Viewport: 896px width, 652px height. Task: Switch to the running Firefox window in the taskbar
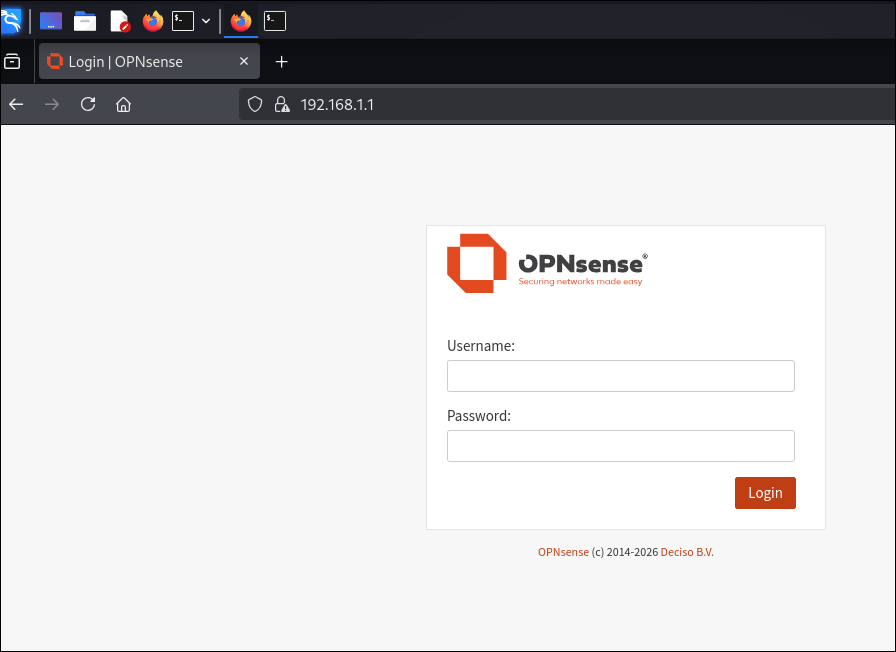coord(241,21)
